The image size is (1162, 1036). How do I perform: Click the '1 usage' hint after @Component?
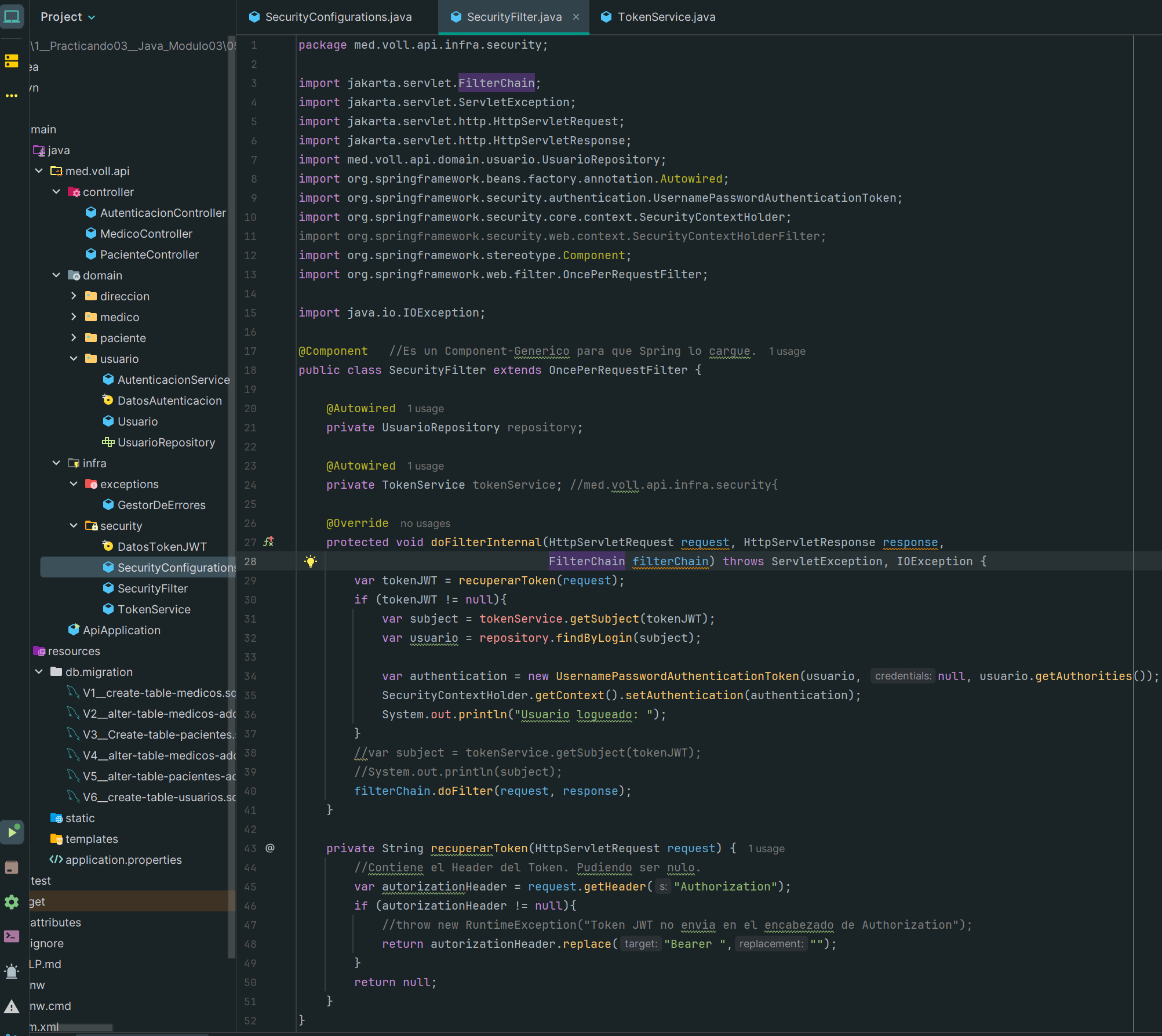pos(787,351)
